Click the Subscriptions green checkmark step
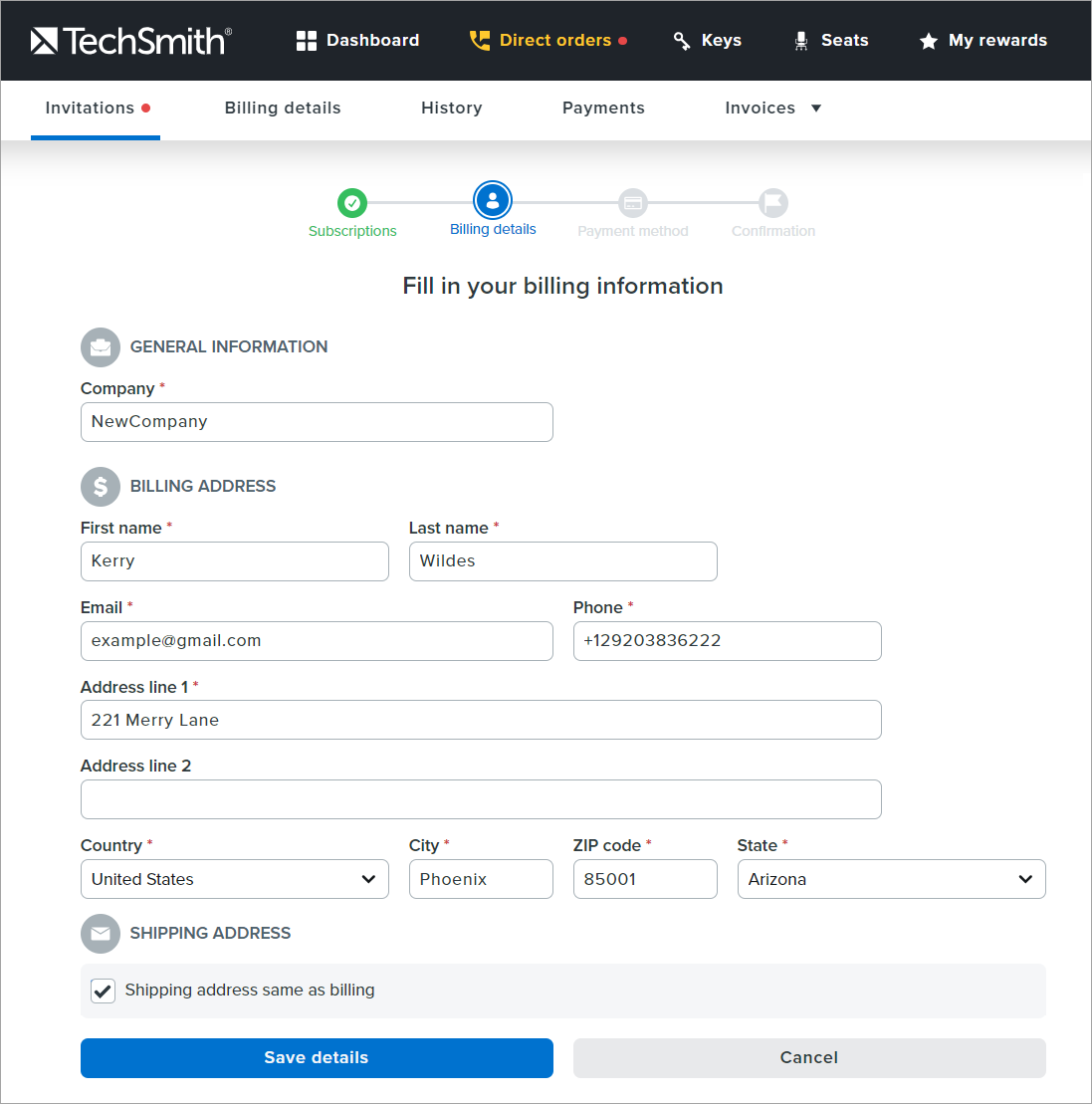1092x1104 pixels. 351,203
